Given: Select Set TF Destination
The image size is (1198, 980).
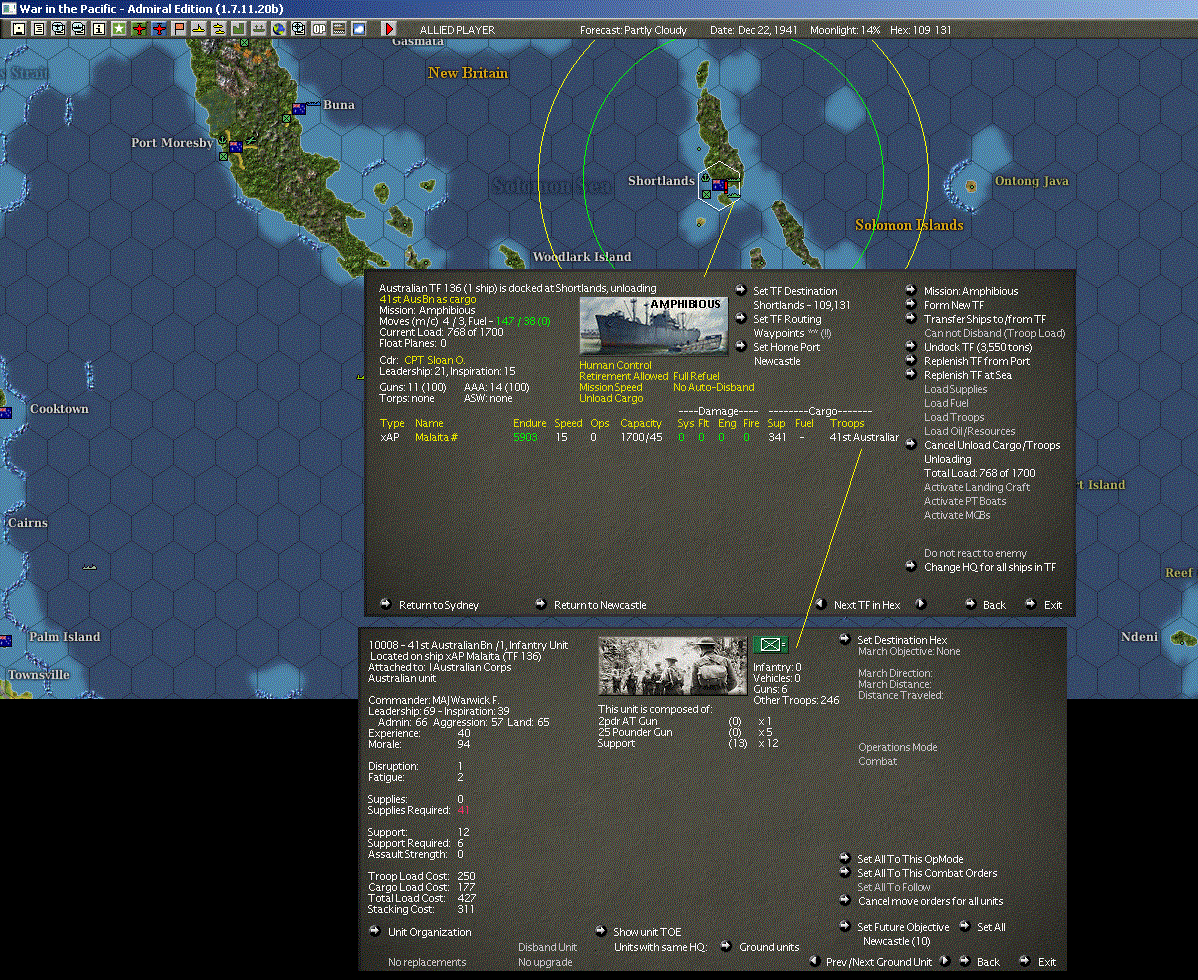Looking at the screenshot, I should point(795,291).
